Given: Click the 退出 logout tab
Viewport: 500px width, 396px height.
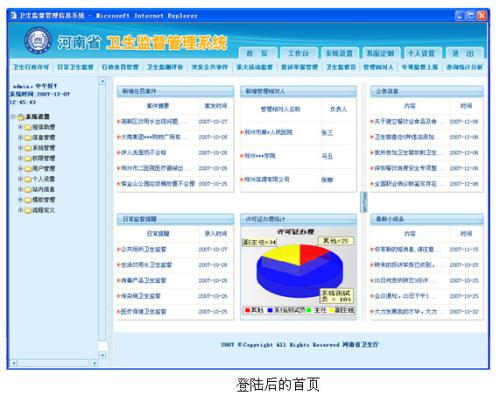Looking at the screenshot, I should tap(463, 53).
